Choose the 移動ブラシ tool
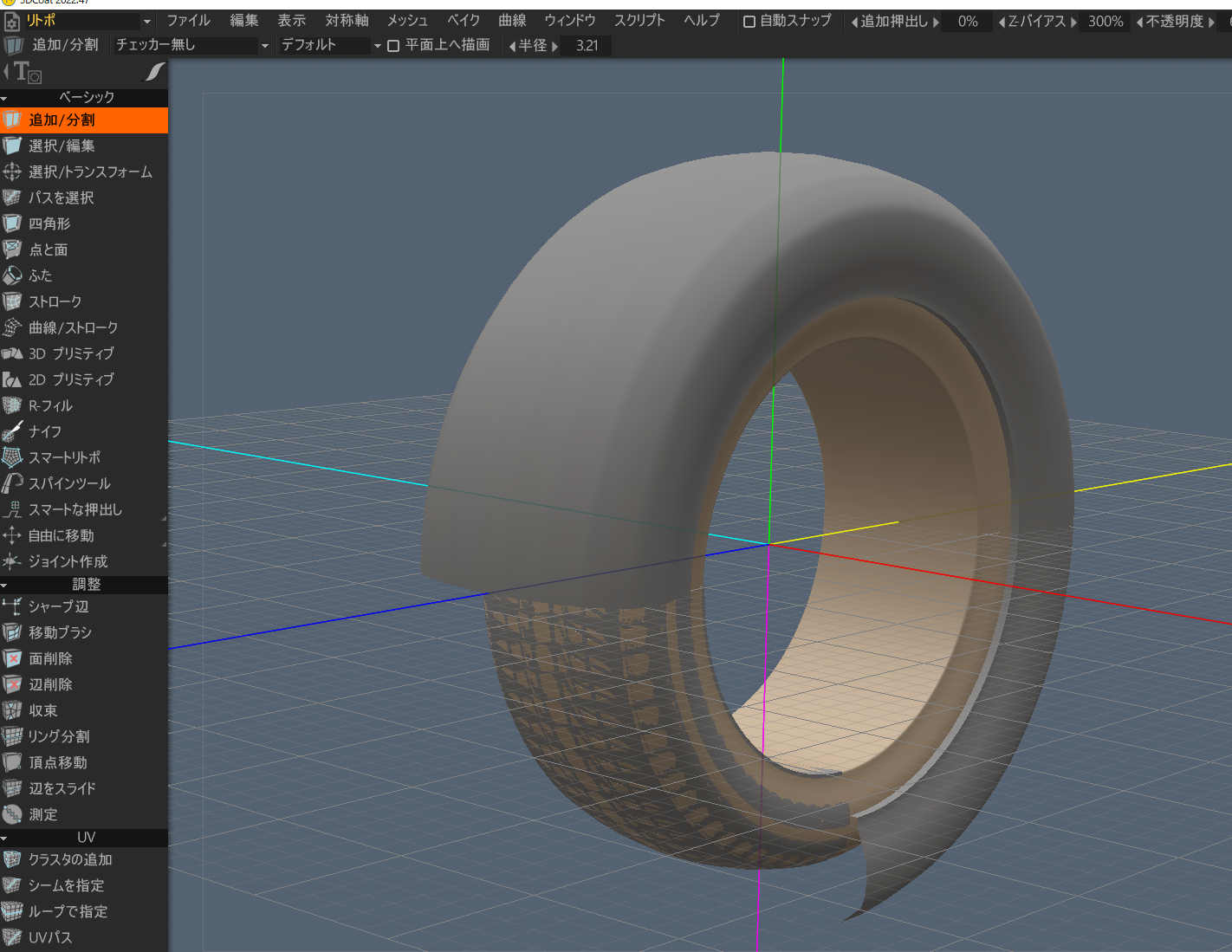Screen dimensions: 1232x952 [84, 632]
